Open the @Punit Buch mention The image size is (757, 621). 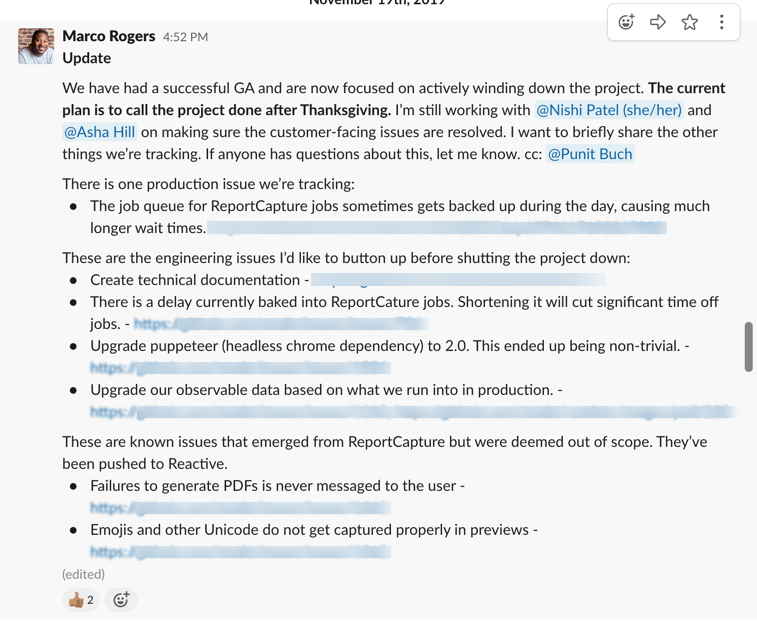(x=590, y=154)
